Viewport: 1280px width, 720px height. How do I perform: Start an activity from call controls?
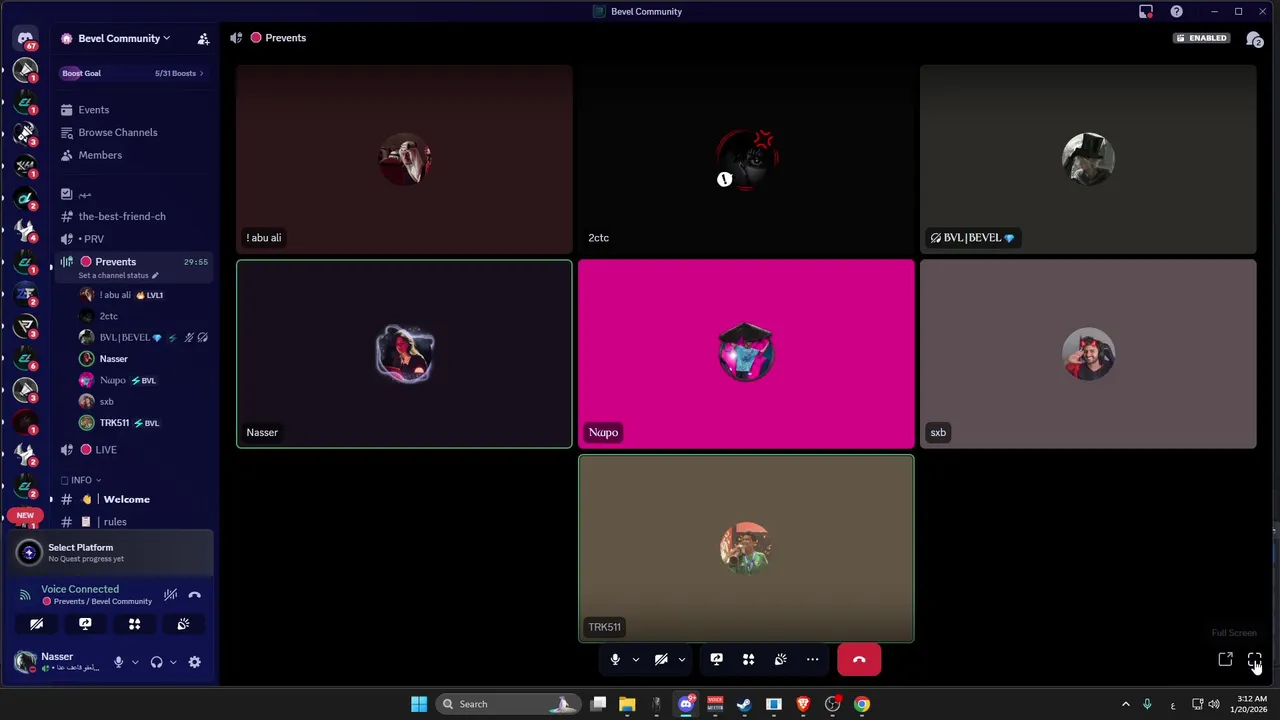point(748,660)
